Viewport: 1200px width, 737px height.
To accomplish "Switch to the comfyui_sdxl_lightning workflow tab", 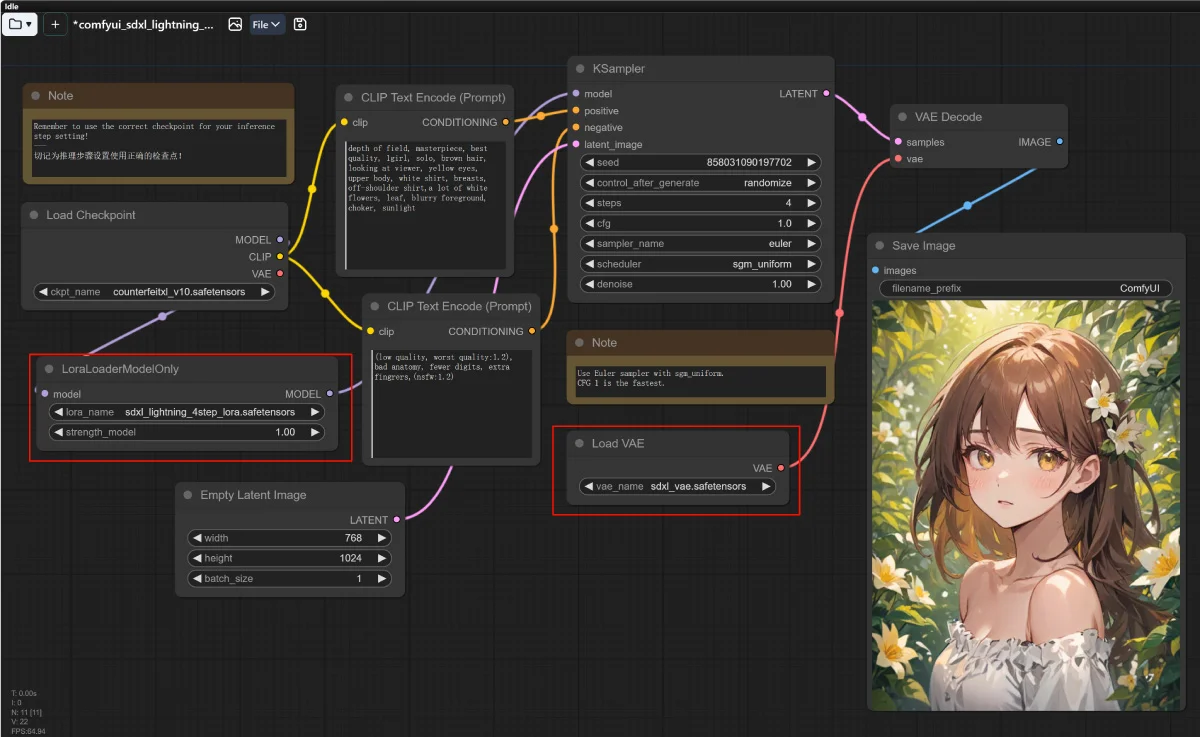I will tap(143, 24).
